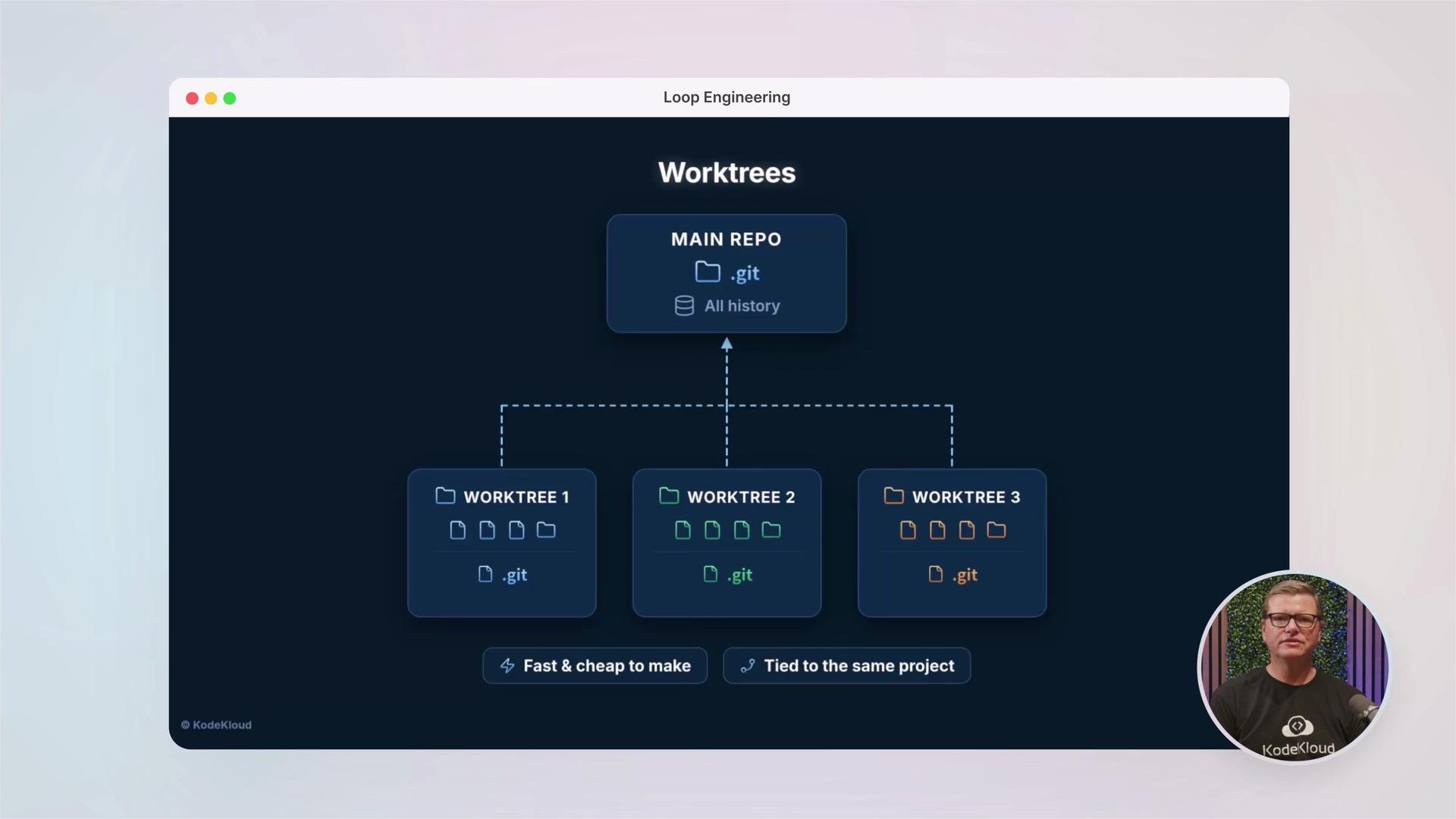
Task: Click the All history database icon
Action: pos(684,306)
